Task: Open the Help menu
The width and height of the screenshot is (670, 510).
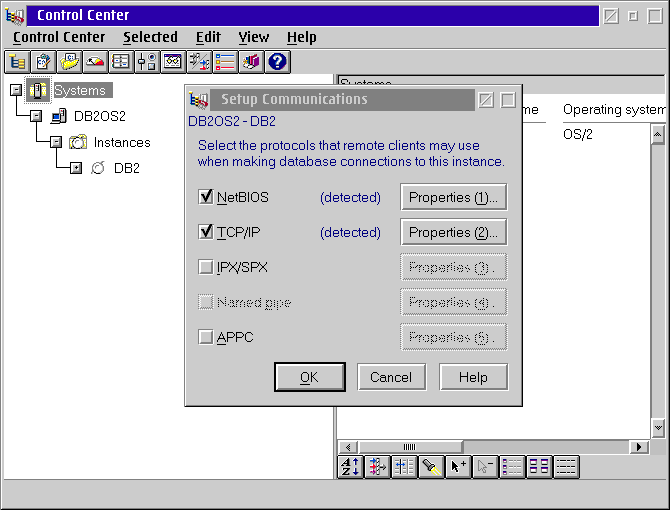Action: (x=302, y=37)
